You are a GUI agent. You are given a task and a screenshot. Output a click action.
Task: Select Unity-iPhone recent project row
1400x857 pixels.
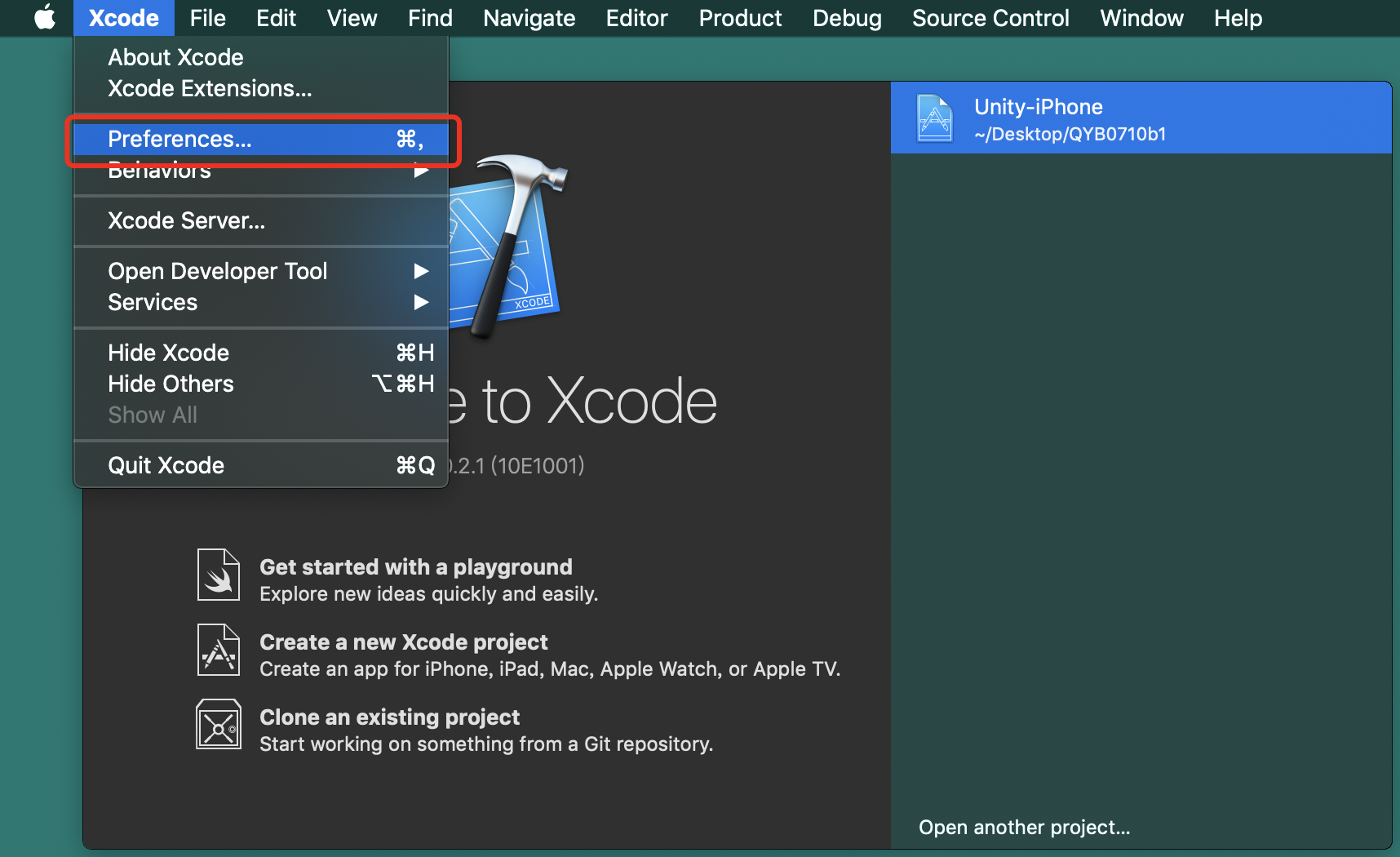point(1141,118)
